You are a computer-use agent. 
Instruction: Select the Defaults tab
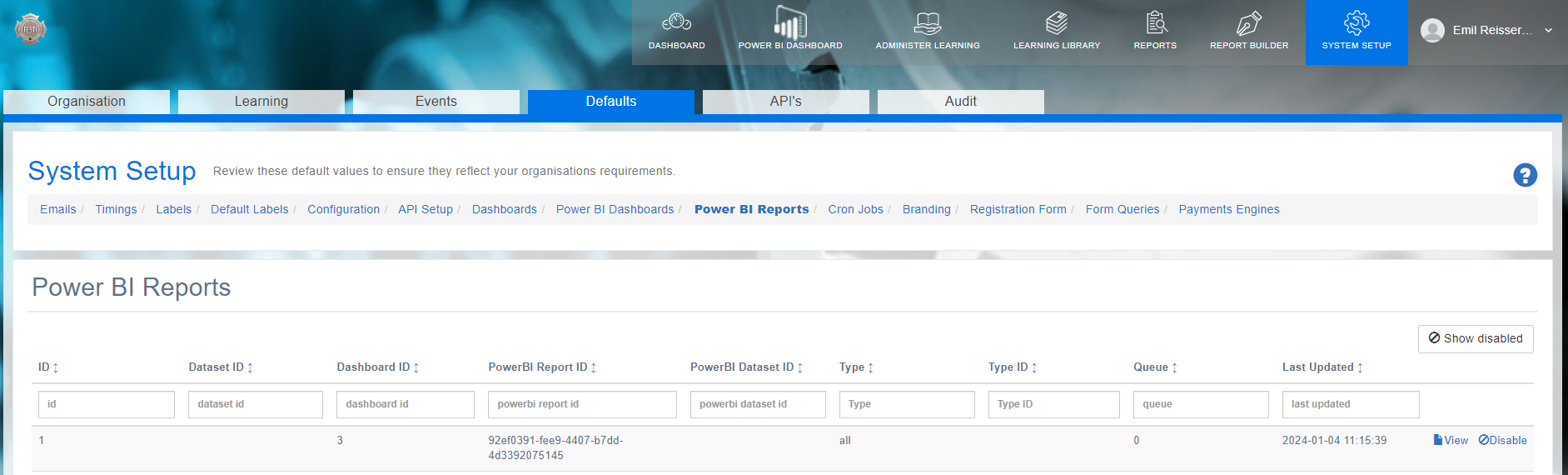611,102
